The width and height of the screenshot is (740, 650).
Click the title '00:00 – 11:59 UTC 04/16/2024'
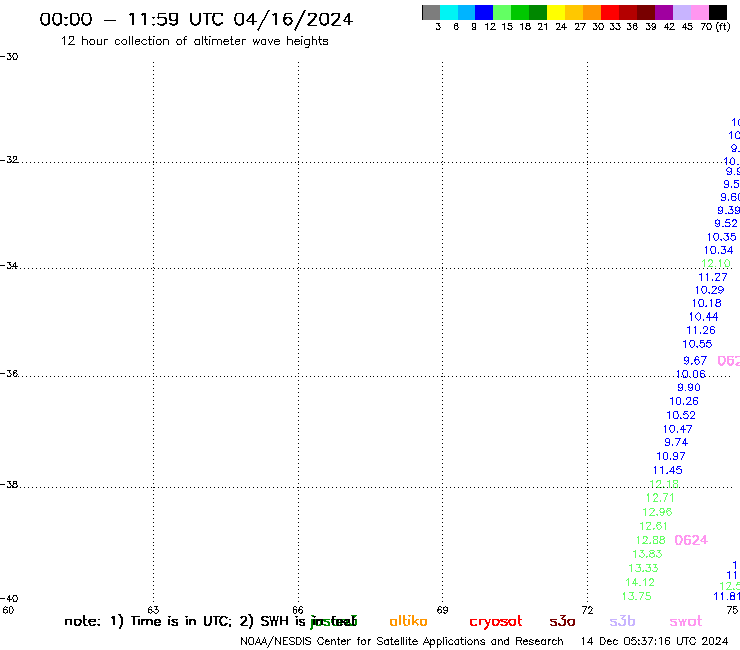pos(196,20)
